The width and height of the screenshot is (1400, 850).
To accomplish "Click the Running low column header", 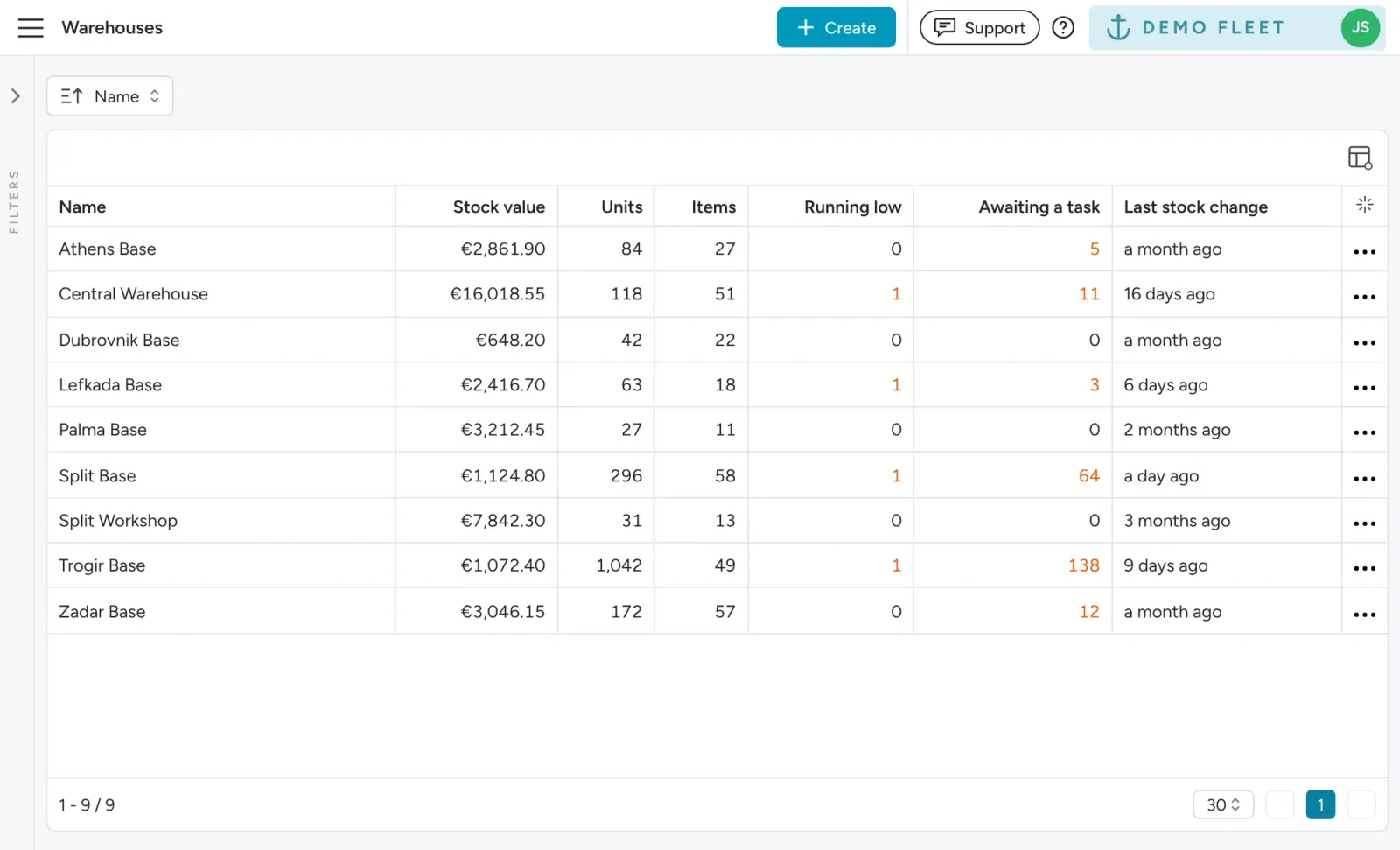I will pos(852,207).
